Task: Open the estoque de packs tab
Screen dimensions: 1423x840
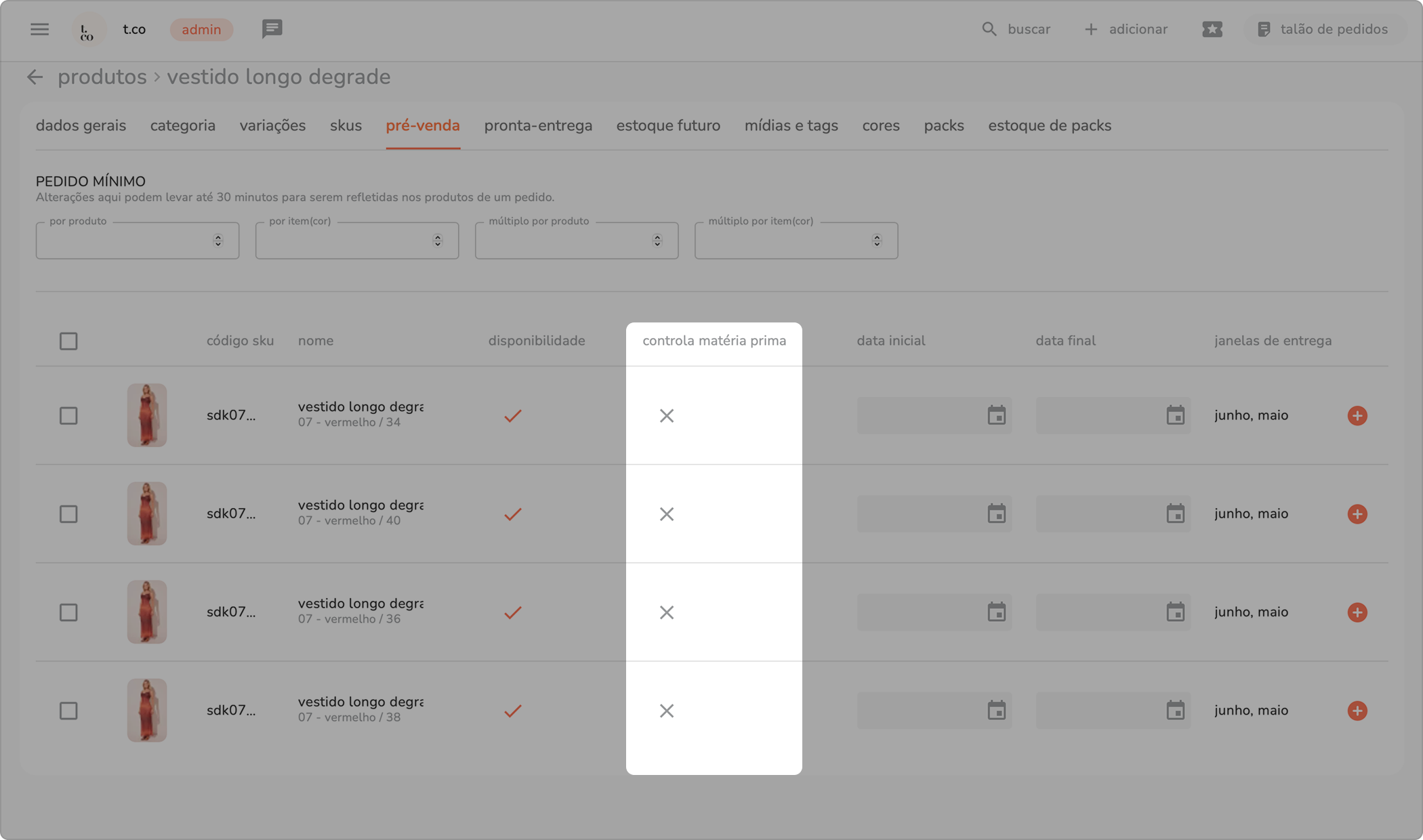Action: 1049,125
